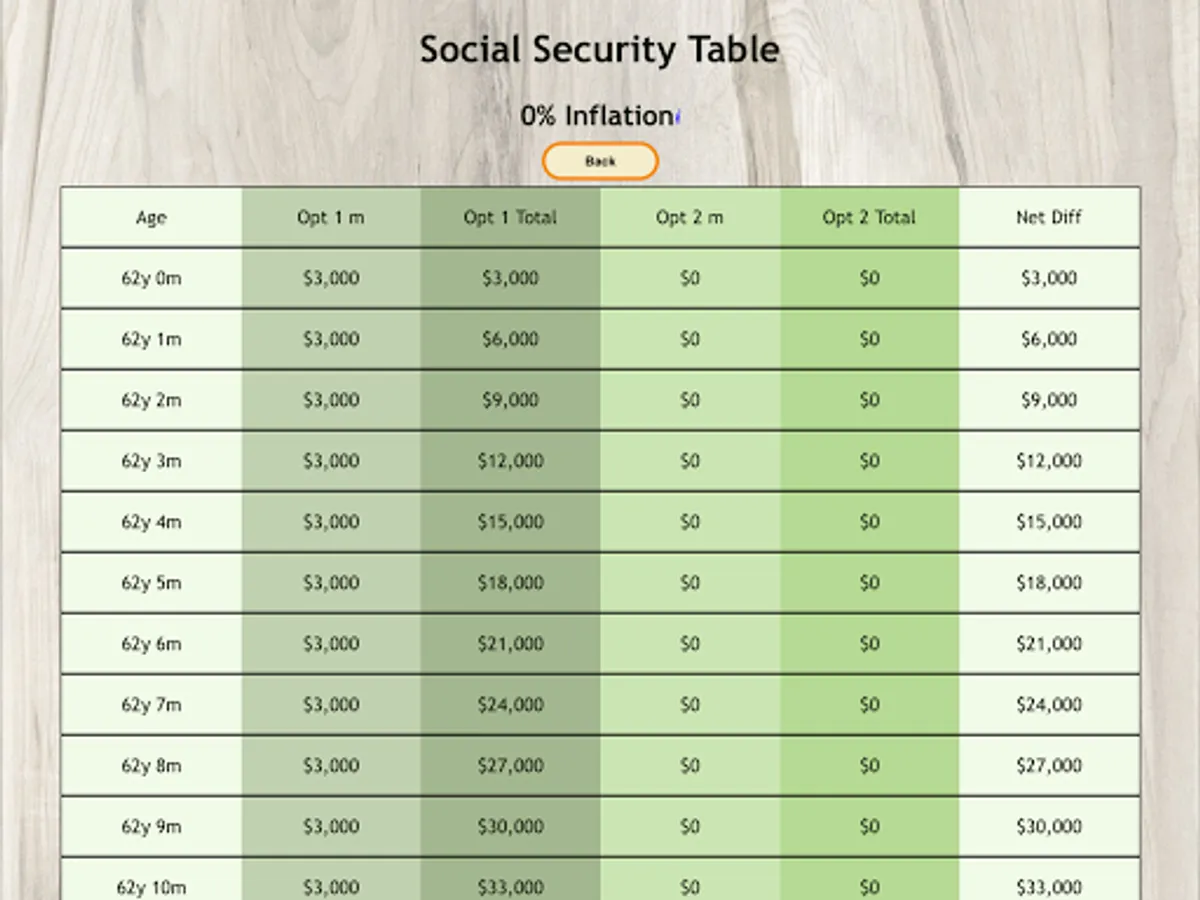Click the Opt 2 Total header
Image resolution: width=1200 pixels, height=900 pixels.
(x=869, y=218)
